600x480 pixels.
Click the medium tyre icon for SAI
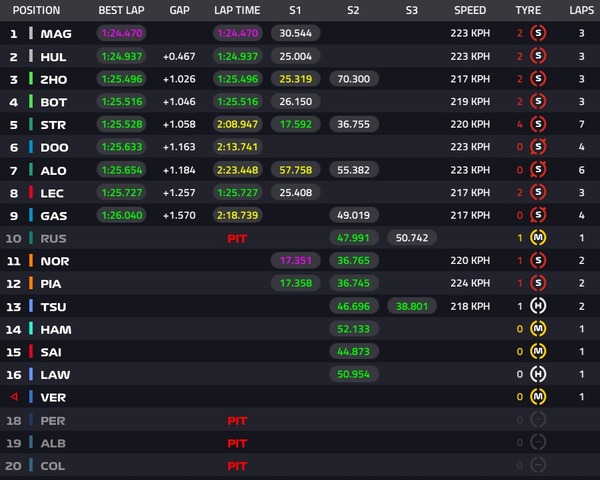pos(538,352)
